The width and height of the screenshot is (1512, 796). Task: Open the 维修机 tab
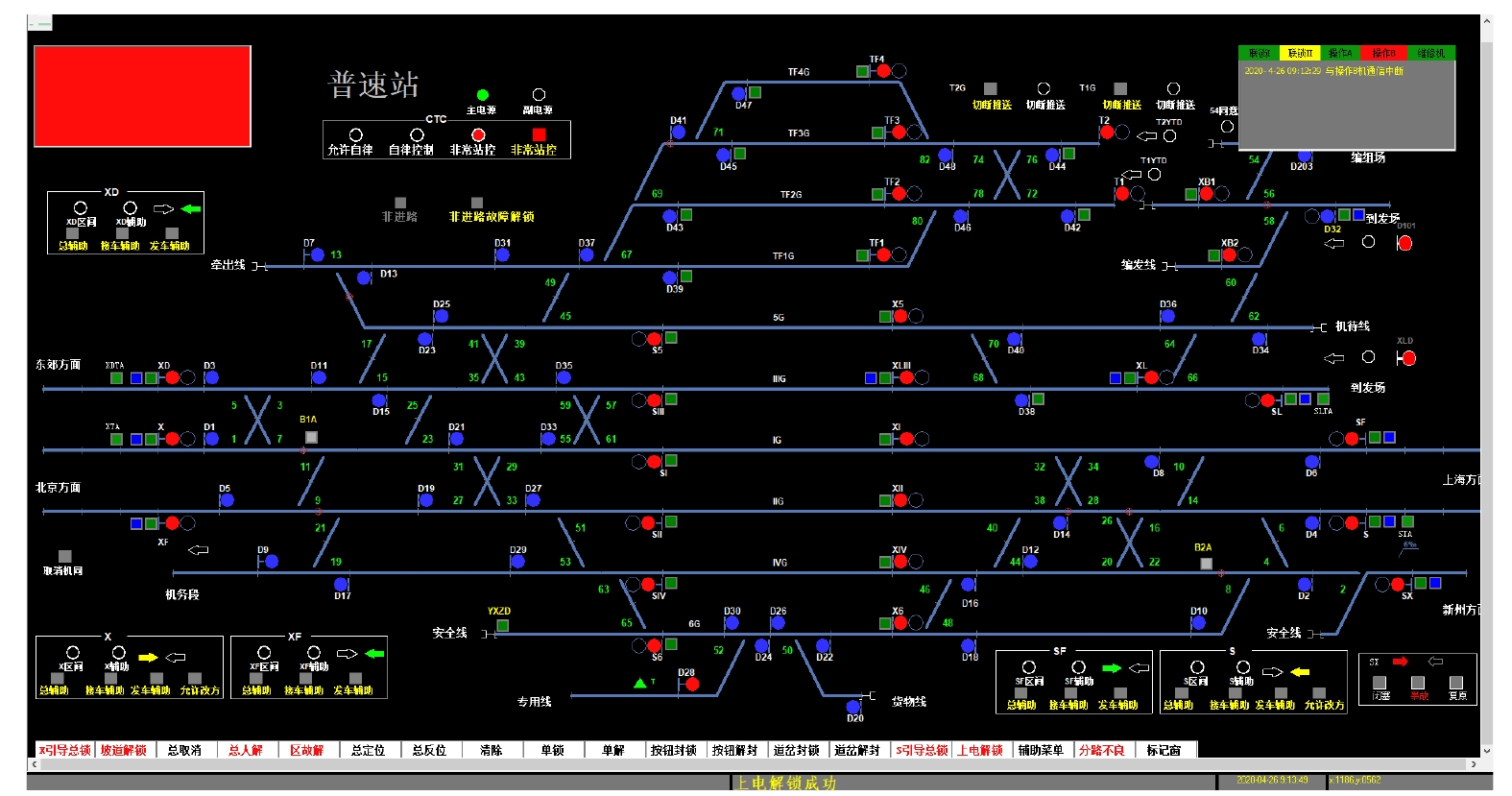point(1430,53)
